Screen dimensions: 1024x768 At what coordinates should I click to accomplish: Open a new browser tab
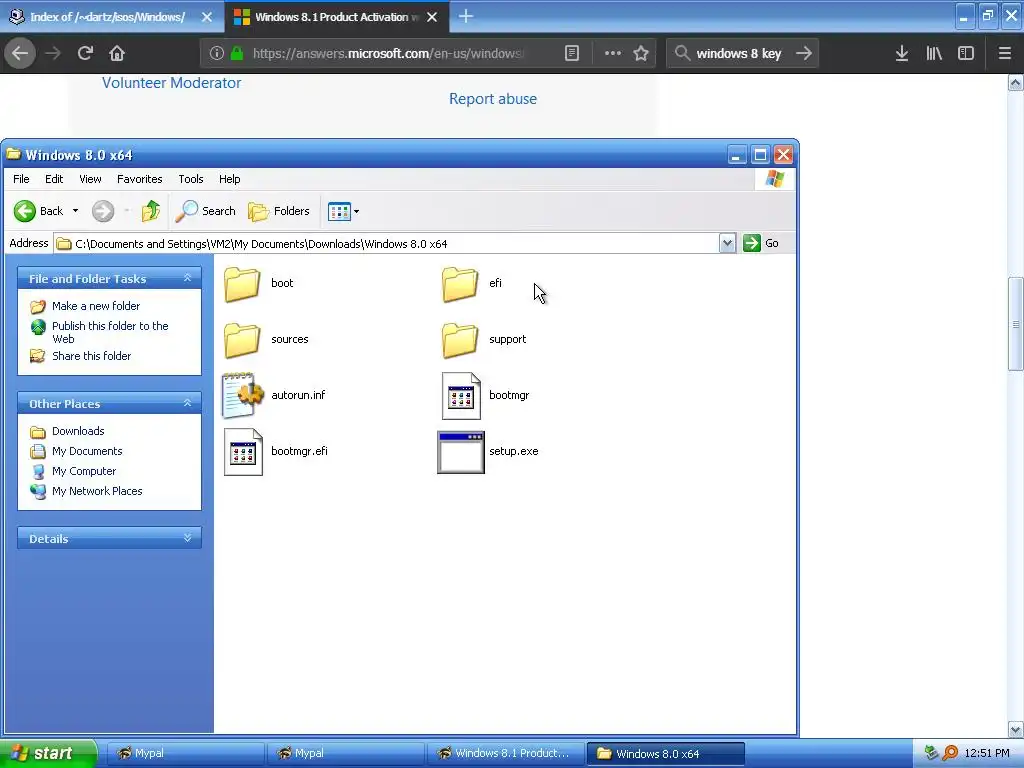[x=466, y=16]
